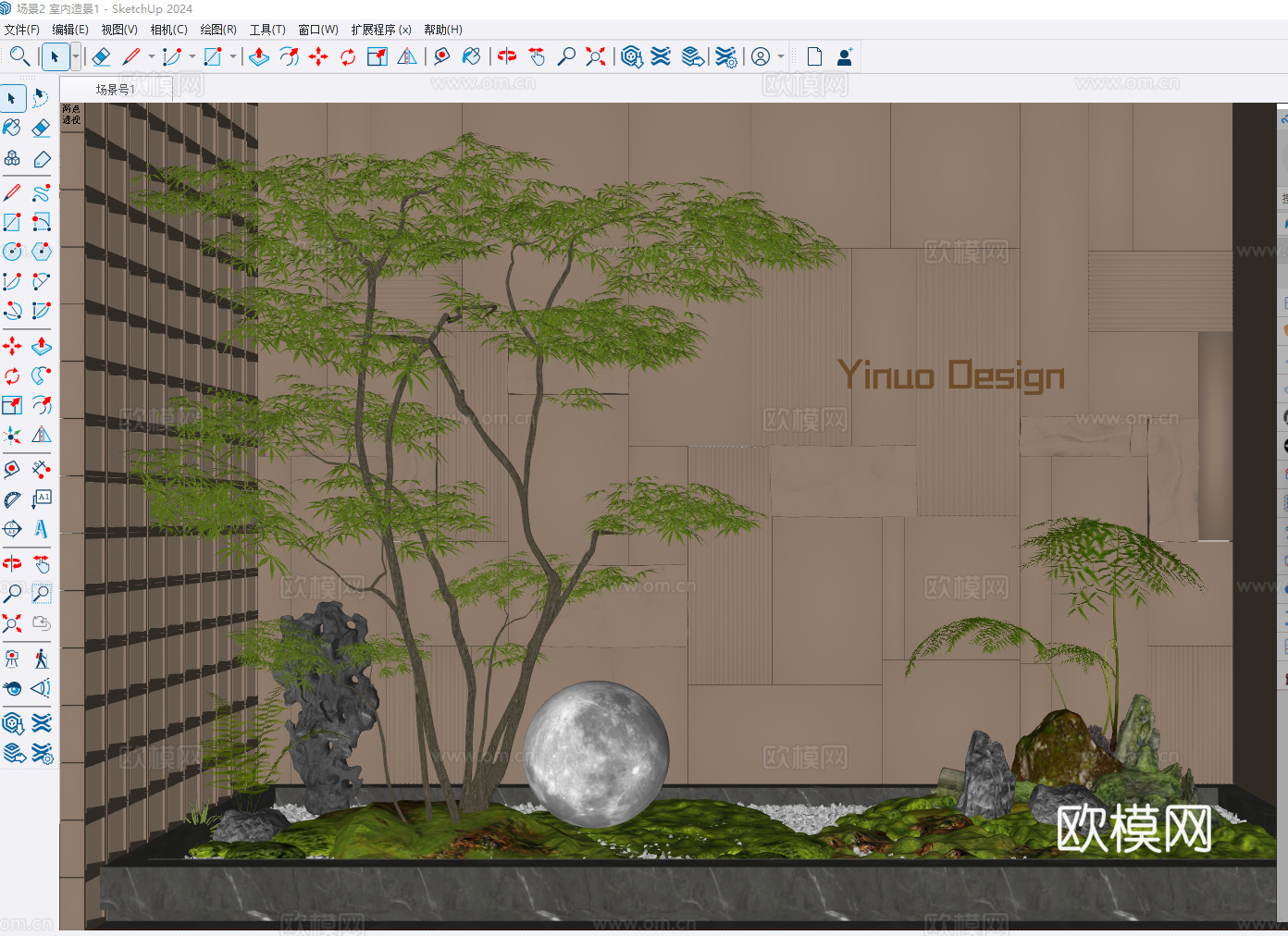Open the 相机(C) camera menu
Viewport: 1288px width, 936px height.
tap(168, 30)
